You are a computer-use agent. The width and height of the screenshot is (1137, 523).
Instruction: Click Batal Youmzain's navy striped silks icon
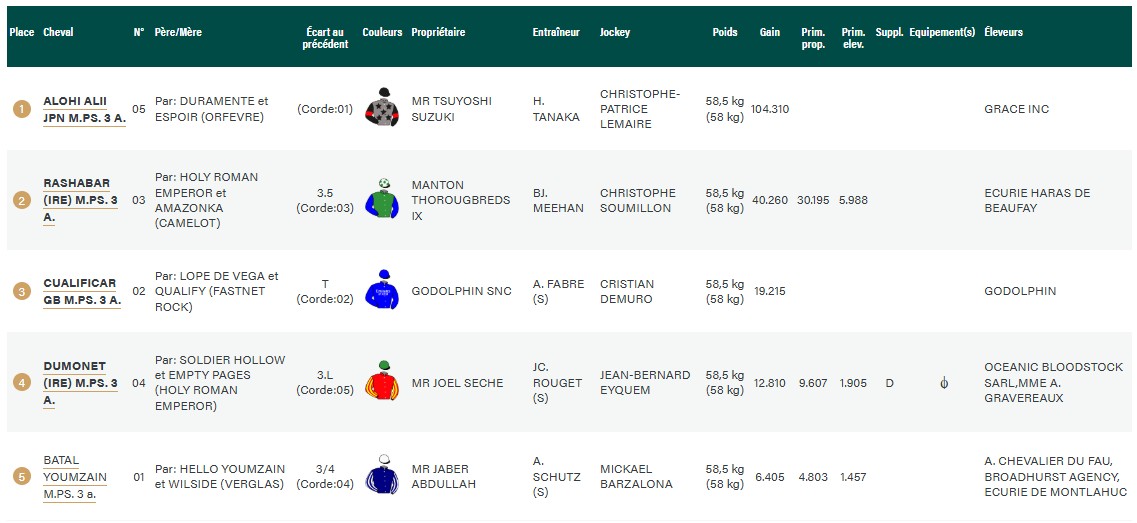coord(382,475)
